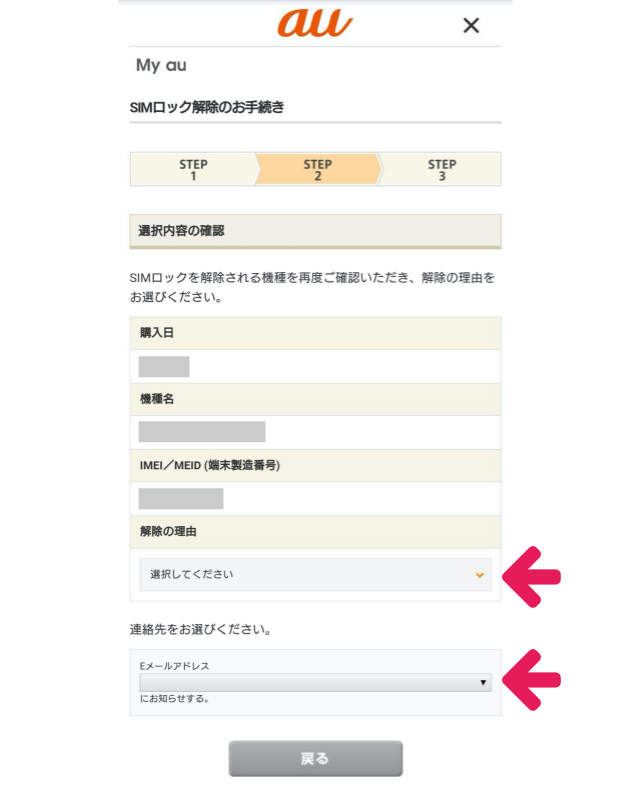This screenshot has width=631, height=800.
Task: Open the Eメールアドレス selection dropdown
Action: coord(314,682)
